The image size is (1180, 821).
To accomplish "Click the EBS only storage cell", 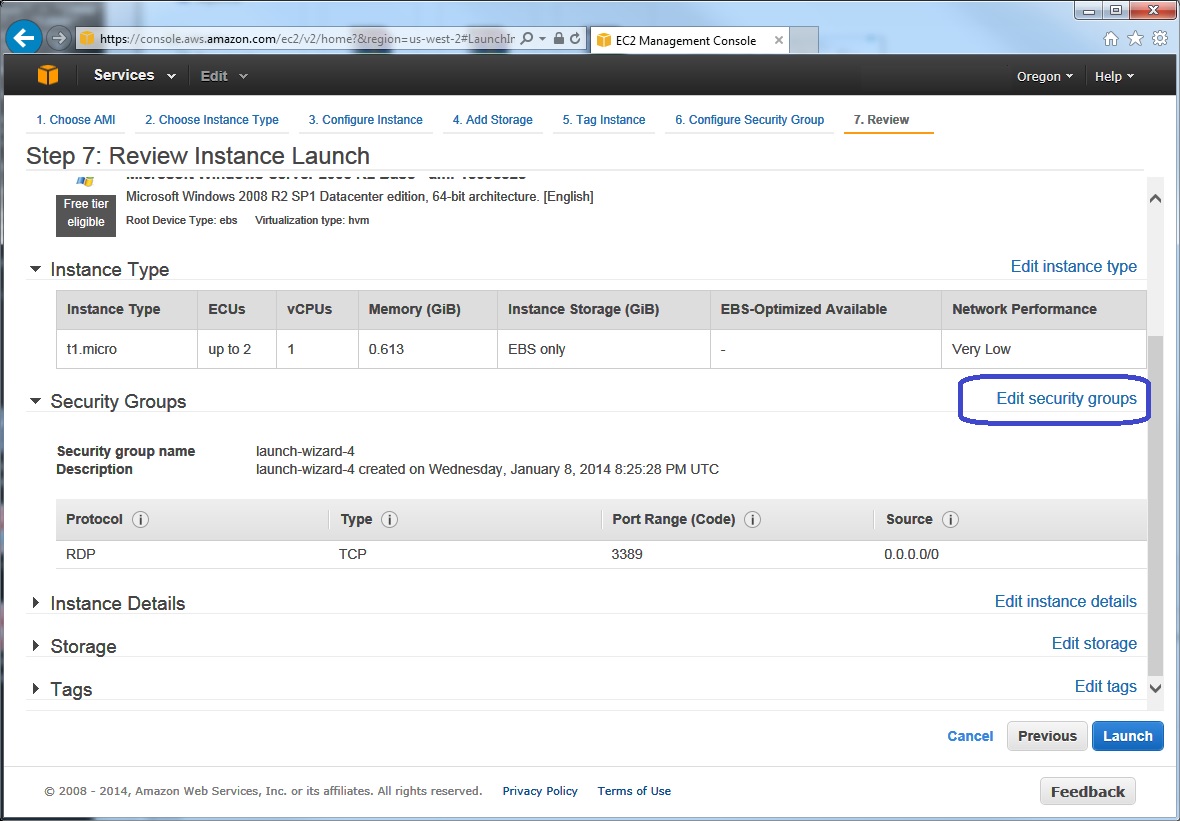I will 604,349.
